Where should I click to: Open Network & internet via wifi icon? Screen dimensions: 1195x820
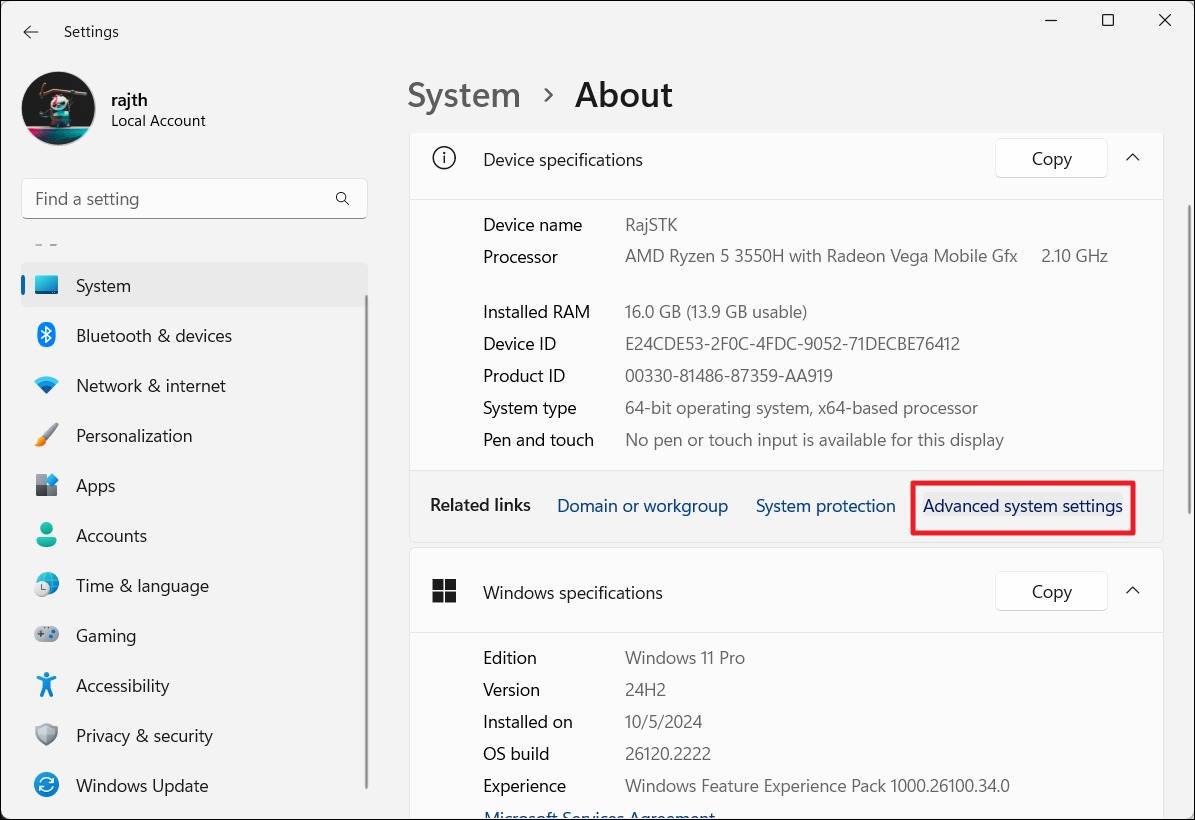coord(46,386)
